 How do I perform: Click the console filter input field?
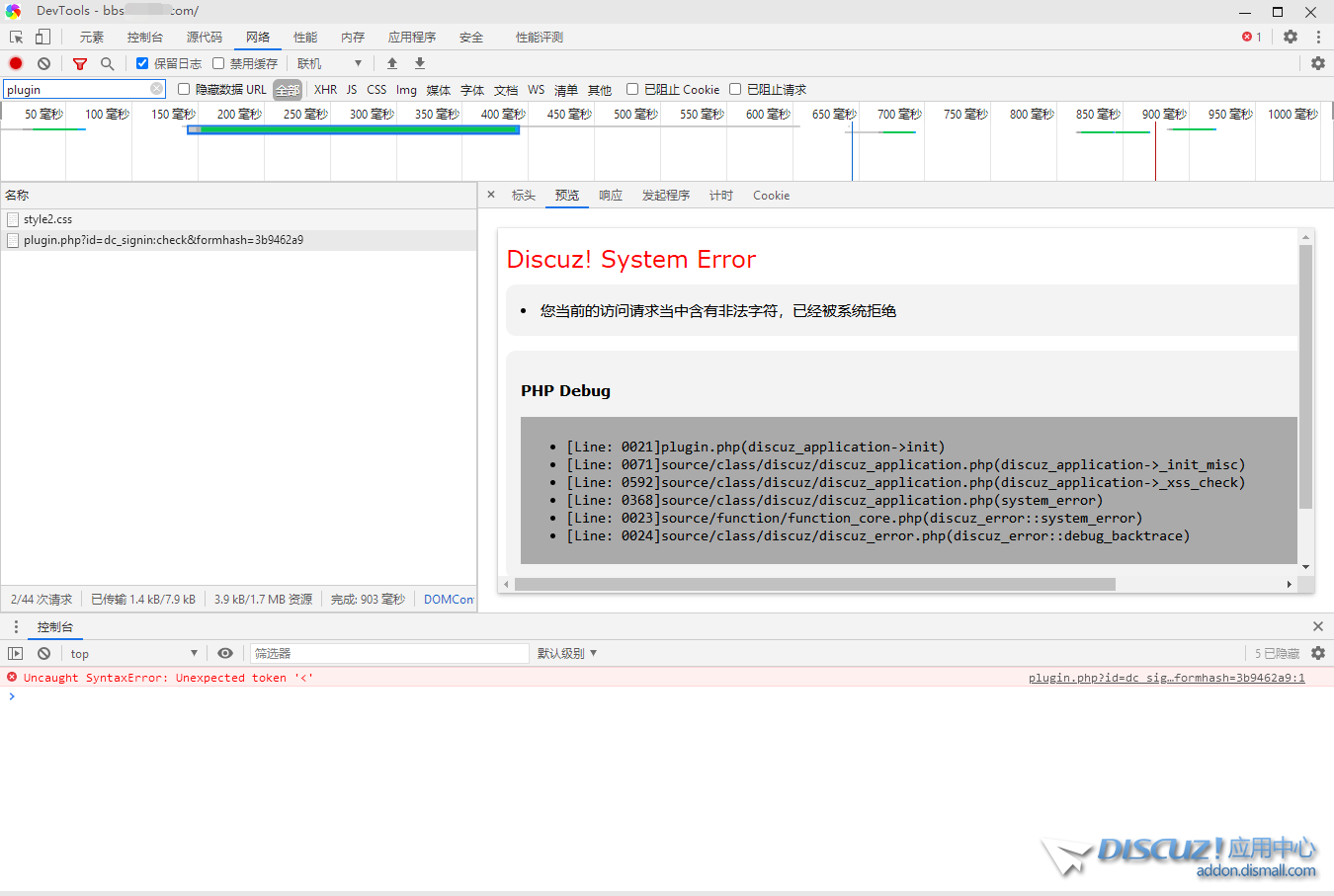389,653
